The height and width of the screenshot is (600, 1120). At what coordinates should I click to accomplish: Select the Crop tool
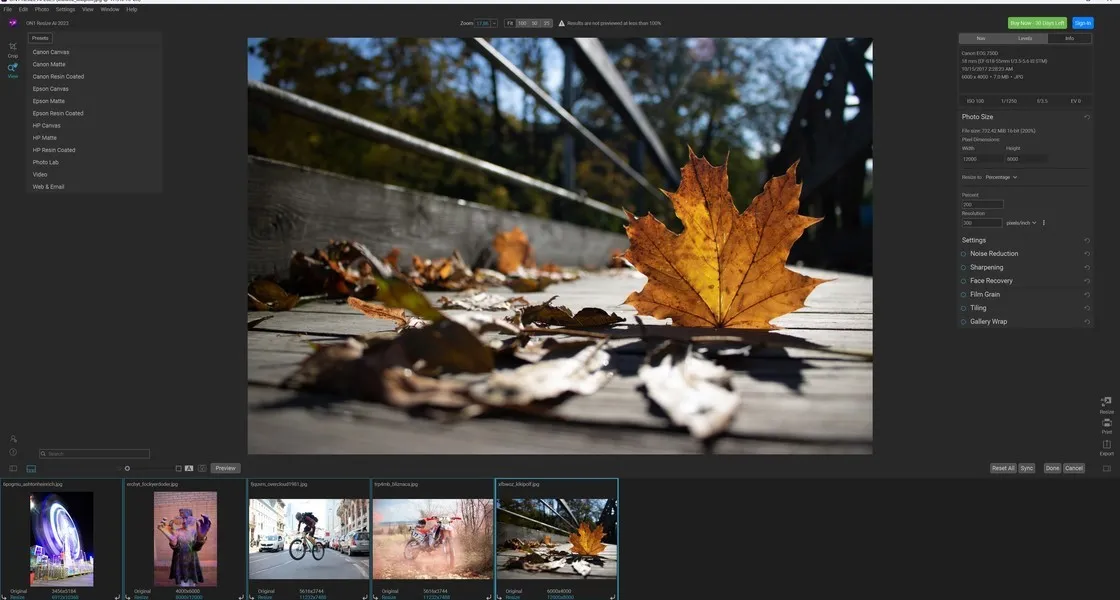tap(13, 48)
